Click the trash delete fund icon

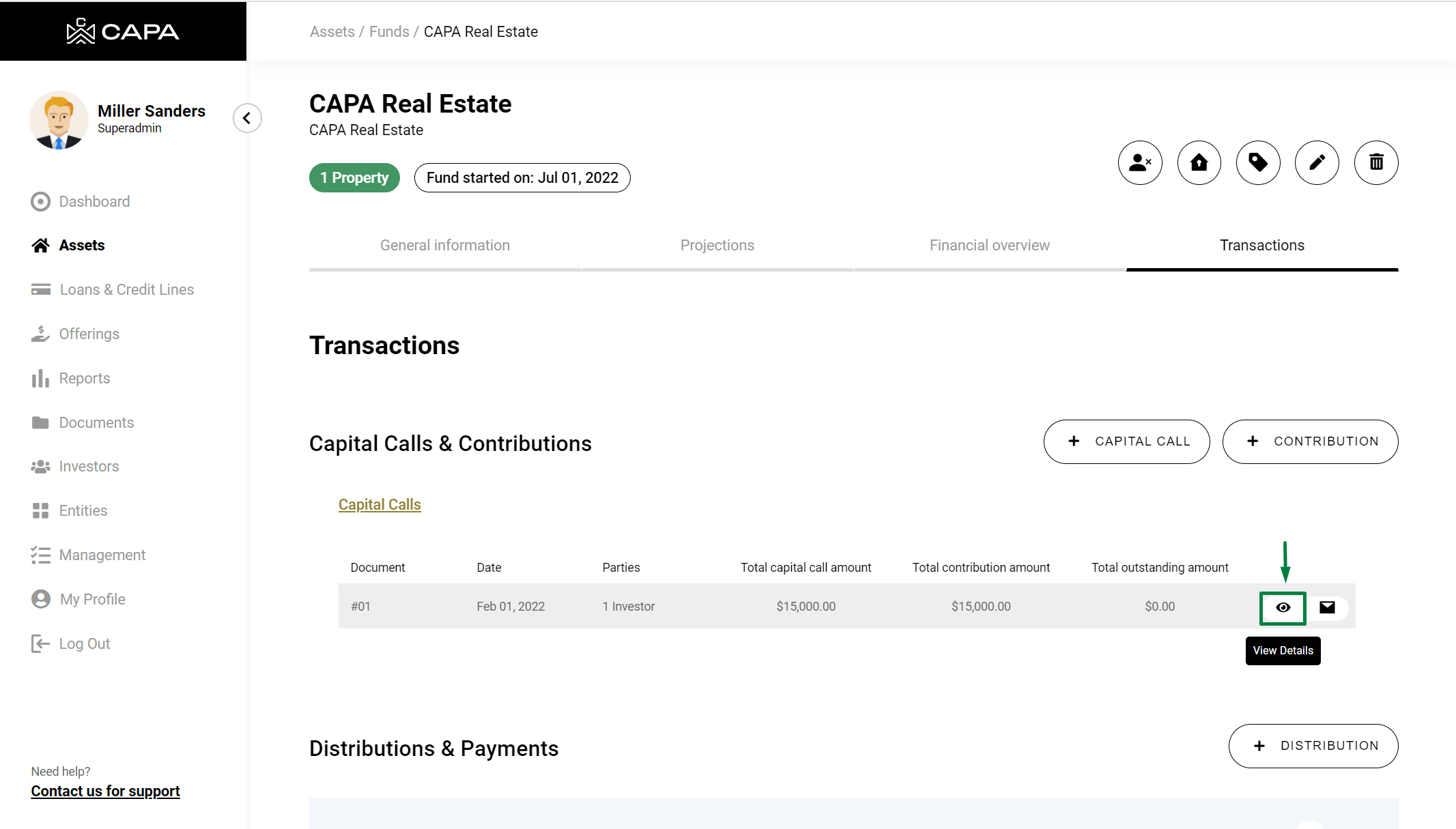tap(1375, 163)
